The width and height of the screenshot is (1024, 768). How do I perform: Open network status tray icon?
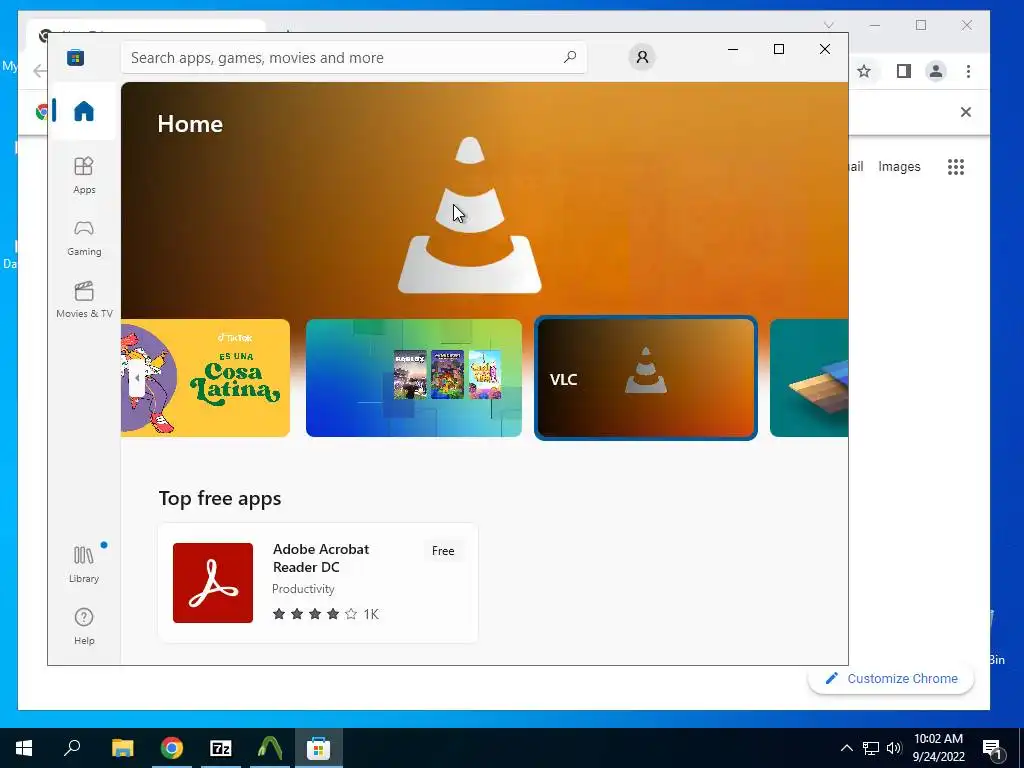(871, 748)
